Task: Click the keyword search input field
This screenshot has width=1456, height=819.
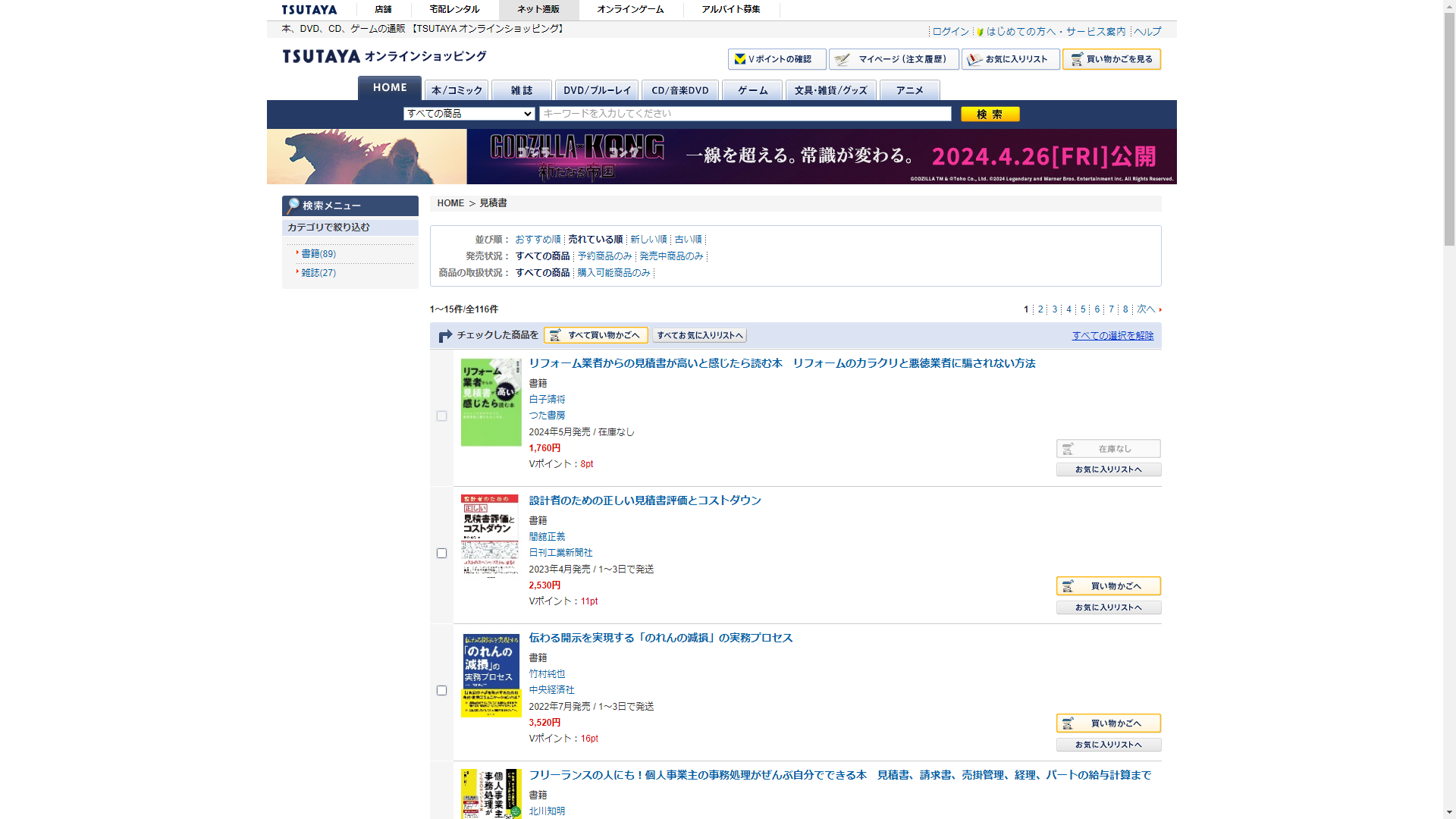Action: [x=745, y=114]
